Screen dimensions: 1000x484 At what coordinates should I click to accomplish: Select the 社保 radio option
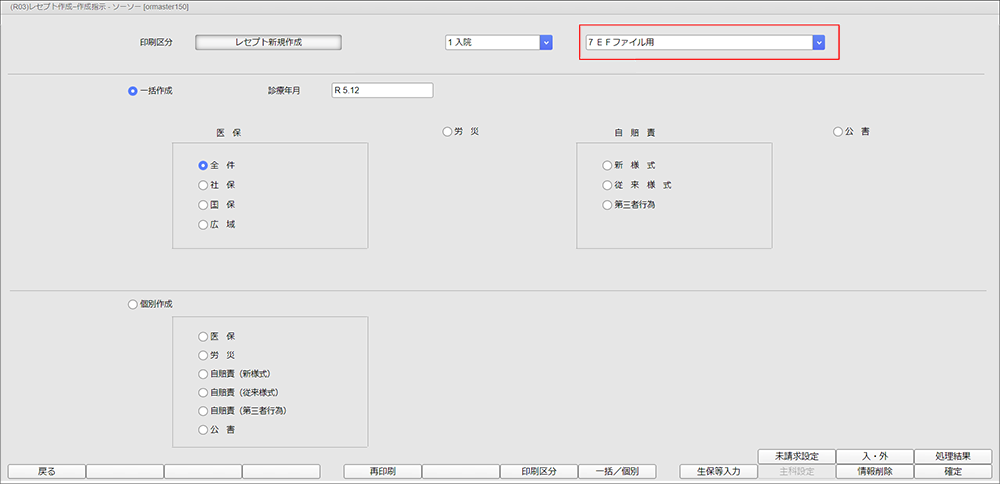click(203, 185)
